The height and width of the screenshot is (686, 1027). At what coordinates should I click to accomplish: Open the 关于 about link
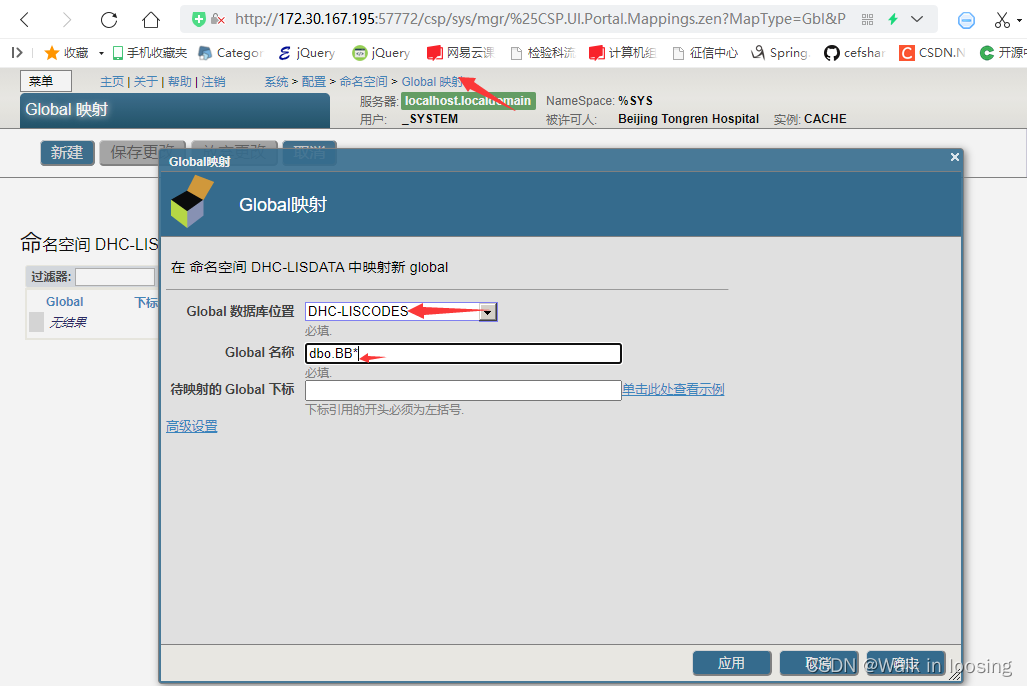pos(146,82)
